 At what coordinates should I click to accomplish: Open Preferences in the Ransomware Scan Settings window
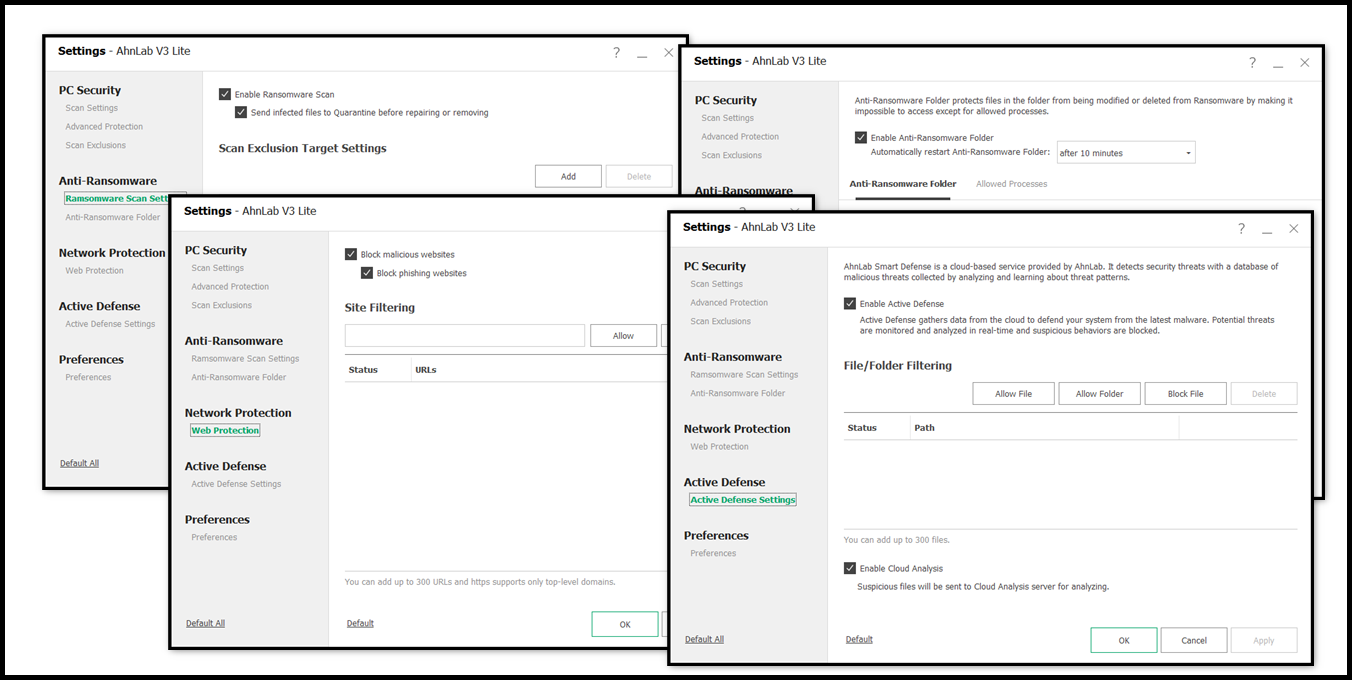[x=88, y=377]
